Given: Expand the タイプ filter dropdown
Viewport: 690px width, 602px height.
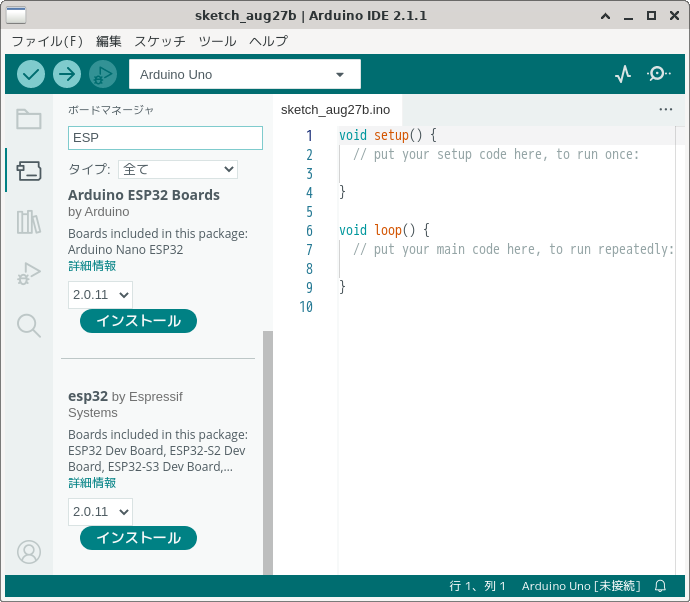Looking at the screenshot, I should 177,169.
